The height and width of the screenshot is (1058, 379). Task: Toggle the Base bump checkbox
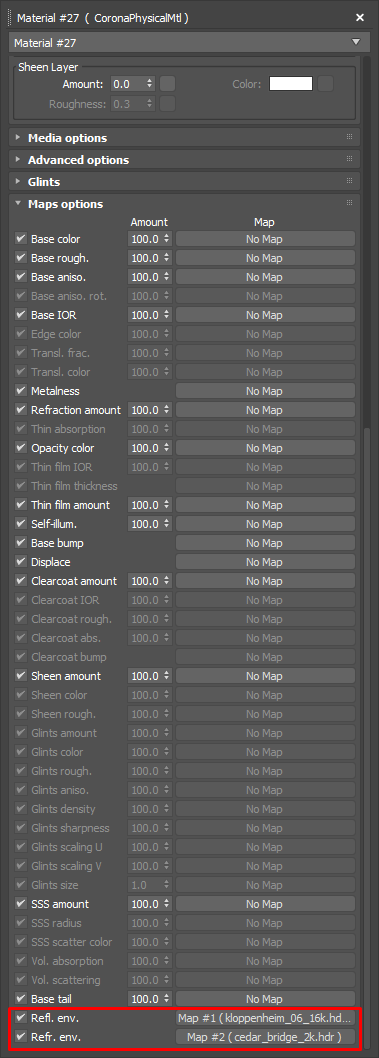[x=21, y=542]
